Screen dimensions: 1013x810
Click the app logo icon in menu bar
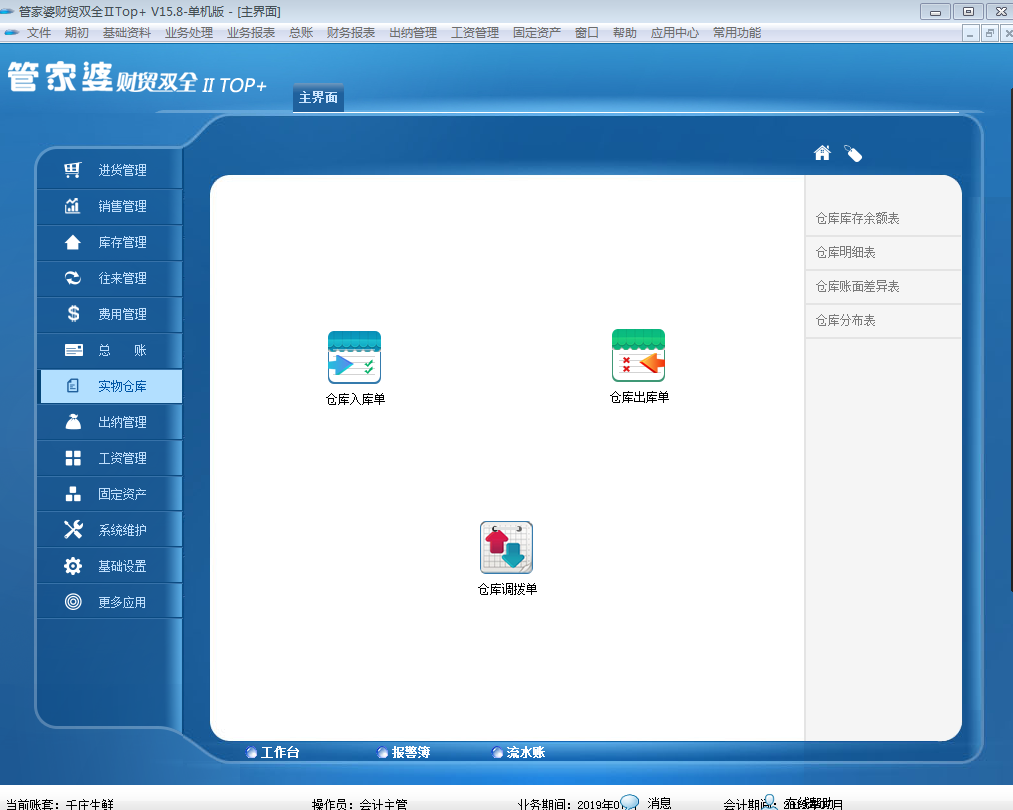pyautogui.click(x=11, y=32)
